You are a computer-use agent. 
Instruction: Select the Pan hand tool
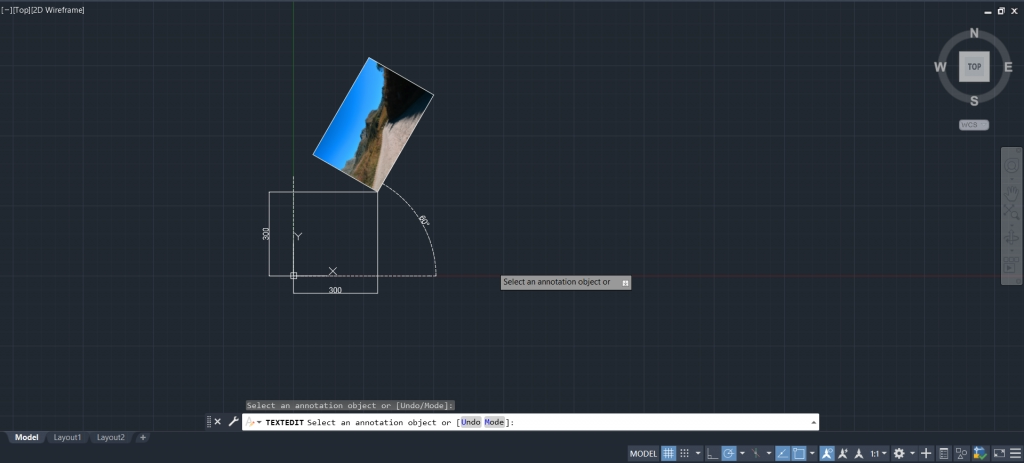(x=1011, y=191)
